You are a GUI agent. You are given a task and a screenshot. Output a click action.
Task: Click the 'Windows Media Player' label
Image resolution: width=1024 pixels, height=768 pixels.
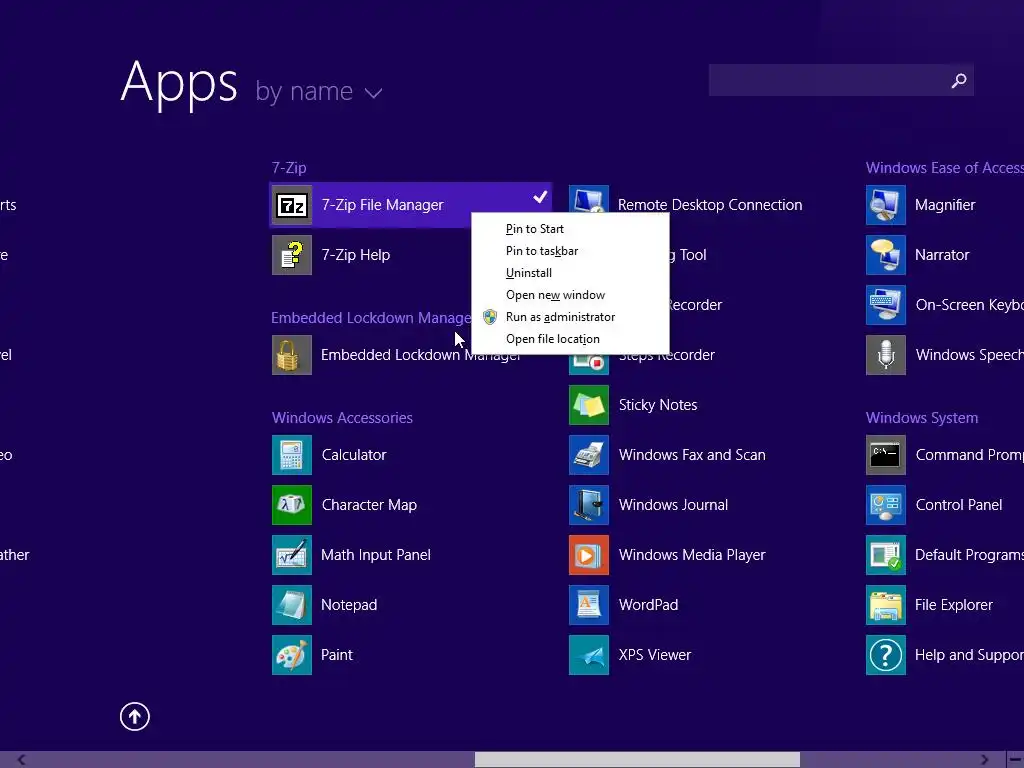tap(692, 555)
